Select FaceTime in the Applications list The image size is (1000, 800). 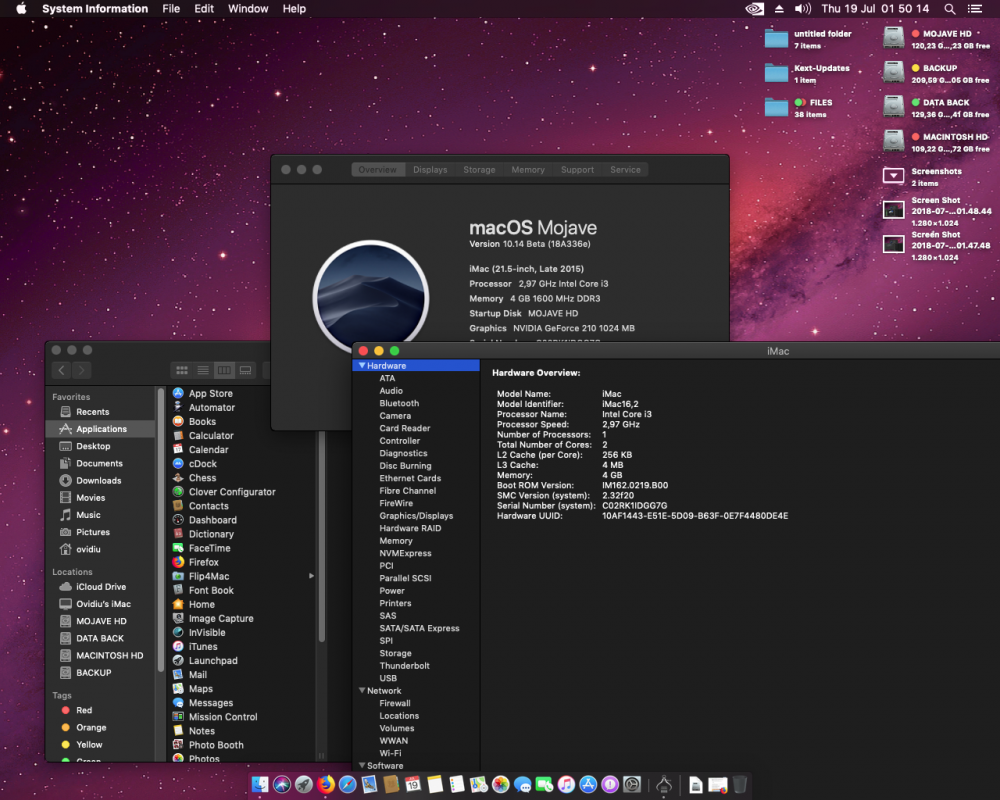point(202,548)
